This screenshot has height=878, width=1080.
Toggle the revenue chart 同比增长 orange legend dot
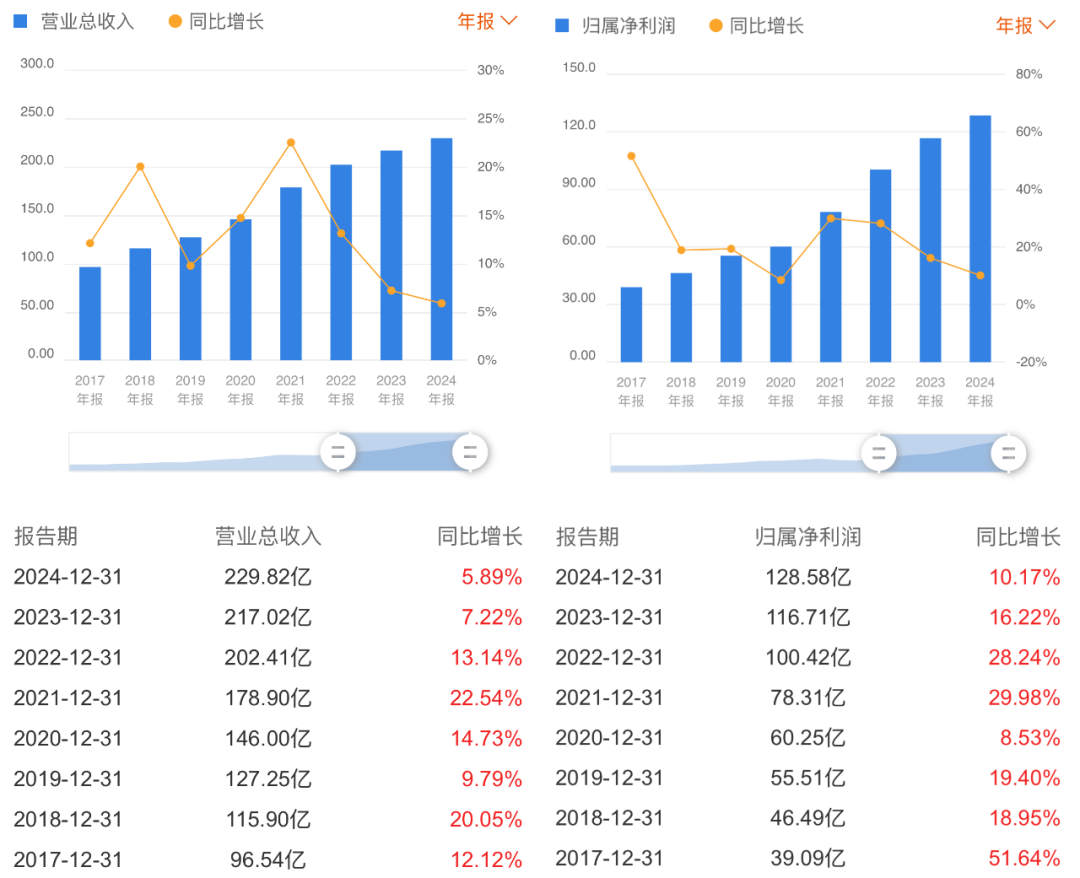(x=176, y=21)
